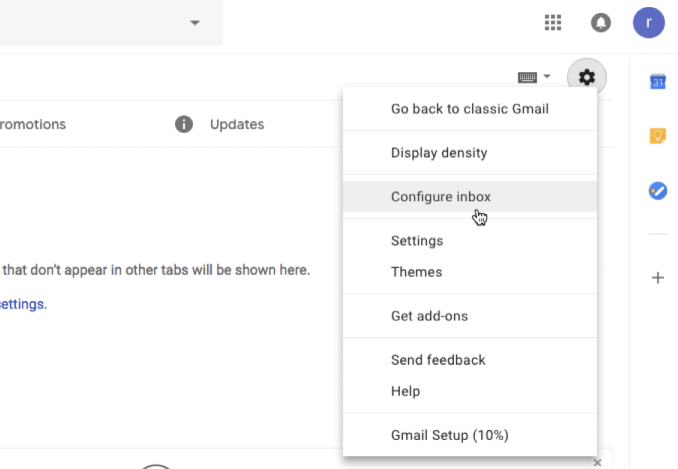
Task: Open Google Keep in the side panel
Action: pyautogui.click(x=658, y=136)
